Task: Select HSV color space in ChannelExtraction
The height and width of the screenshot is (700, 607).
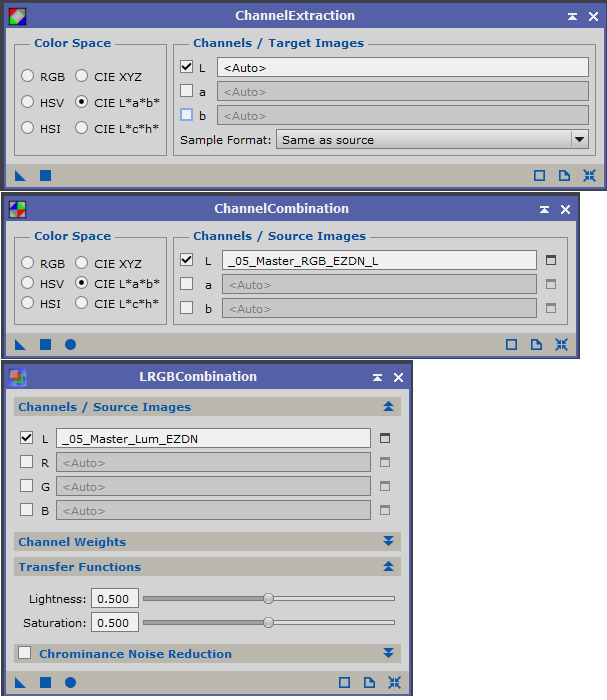Action: pyautogui.click(x=28, y=102)
